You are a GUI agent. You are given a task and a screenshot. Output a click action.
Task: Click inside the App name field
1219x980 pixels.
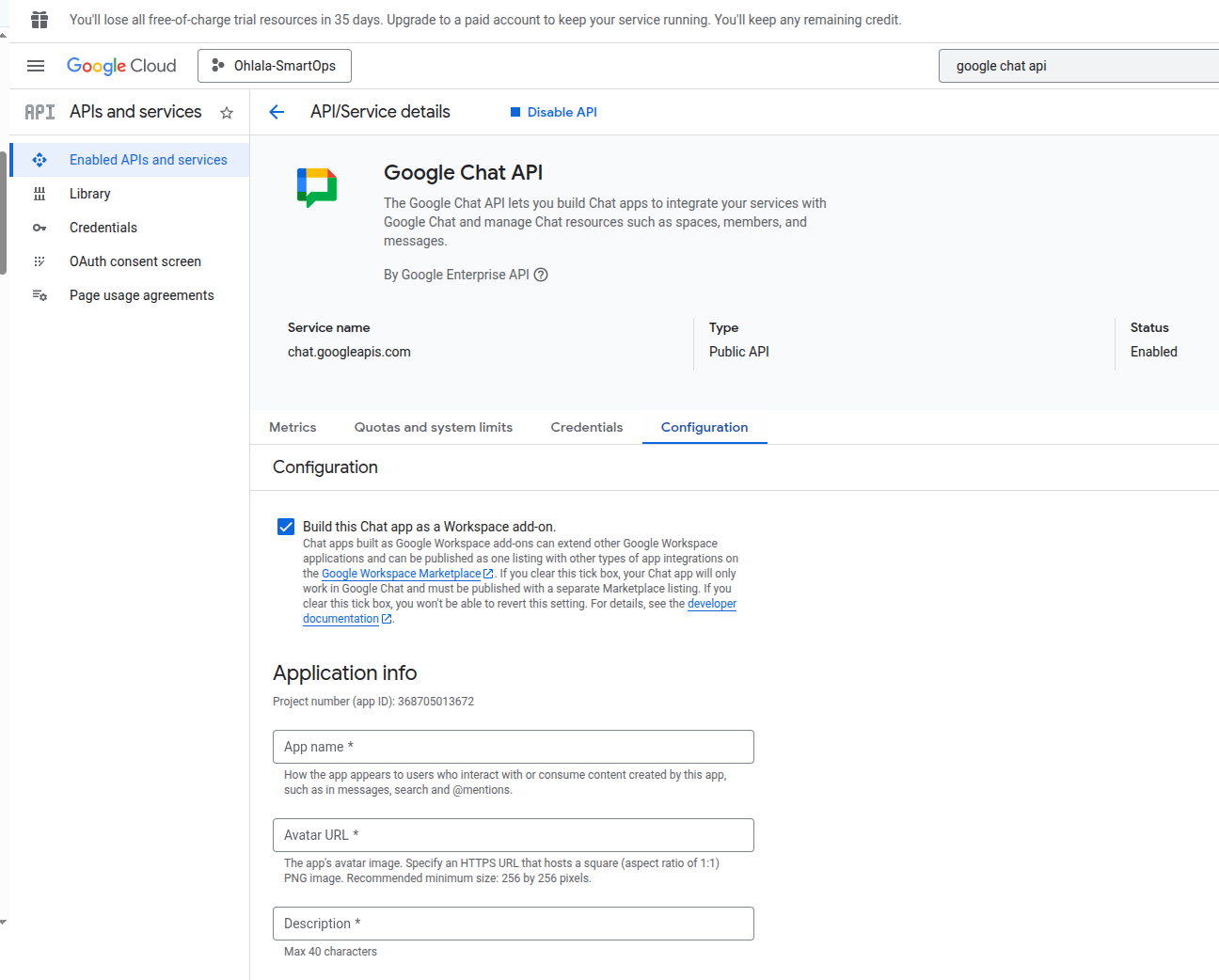(x=513, y=746)
